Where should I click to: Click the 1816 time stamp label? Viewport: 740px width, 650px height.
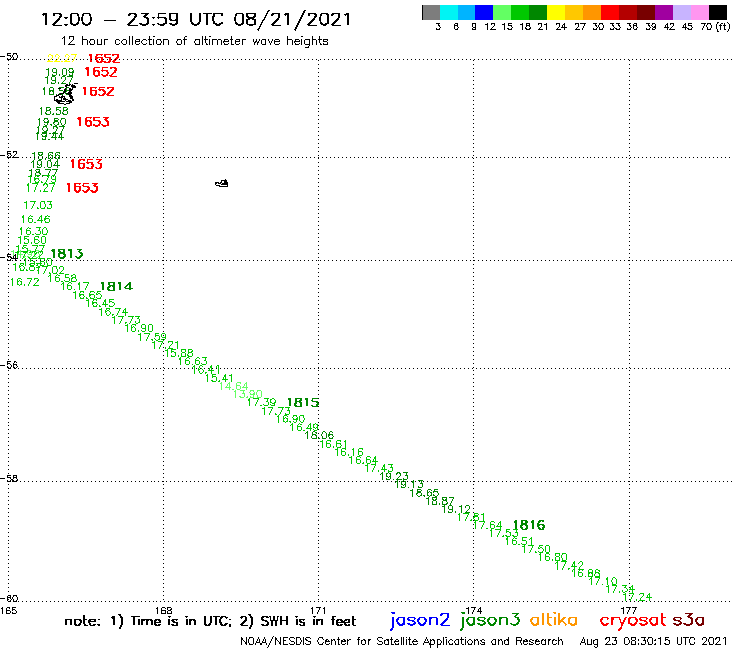(x=529, y=525)
